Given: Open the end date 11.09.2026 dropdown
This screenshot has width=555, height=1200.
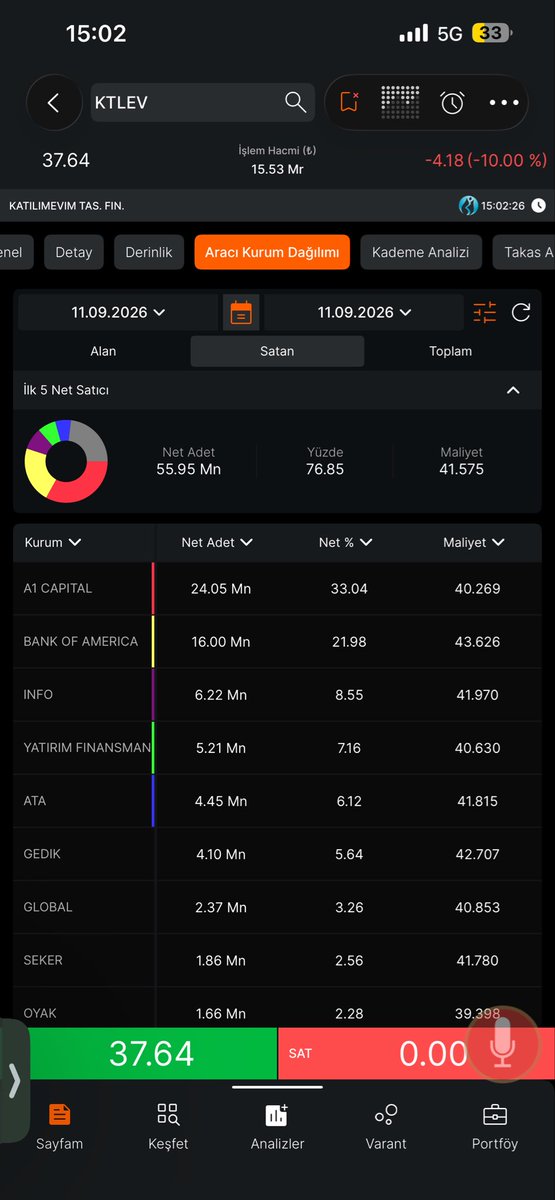Looking at the screenshot, I should (x=364, y=312).
